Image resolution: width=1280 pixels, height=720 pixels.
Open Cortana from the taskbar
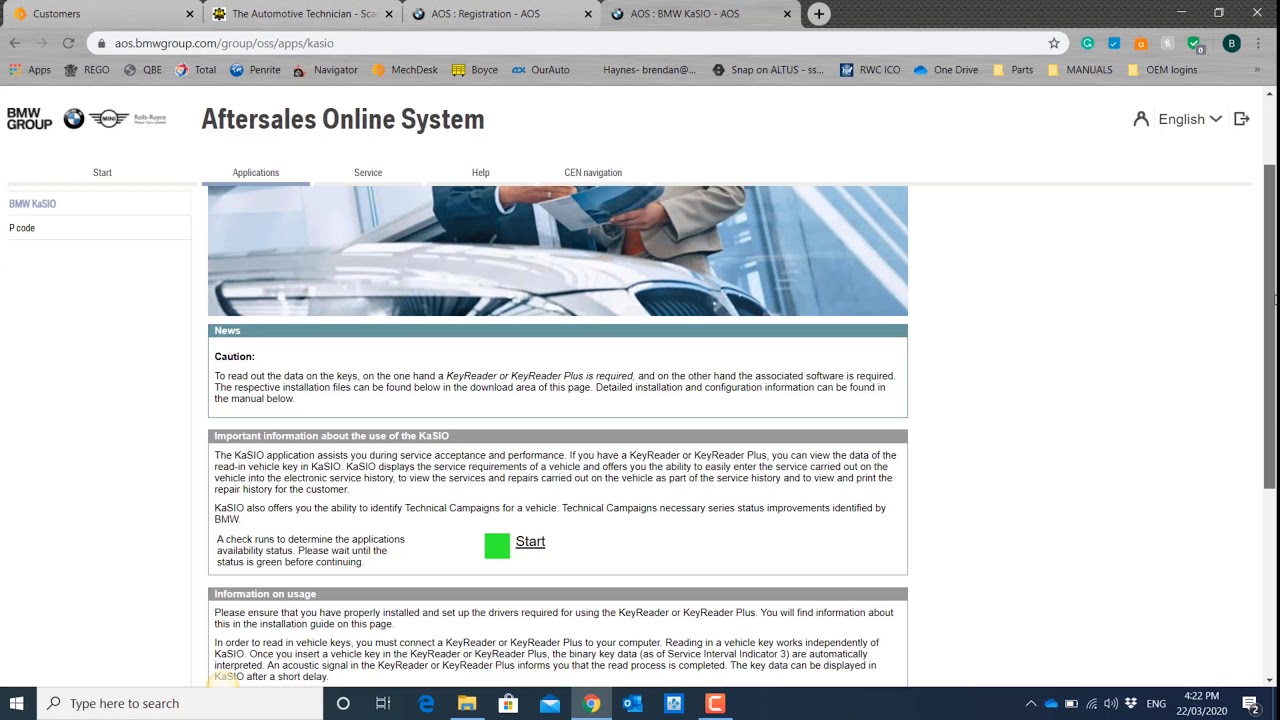[x=343, y=703]
